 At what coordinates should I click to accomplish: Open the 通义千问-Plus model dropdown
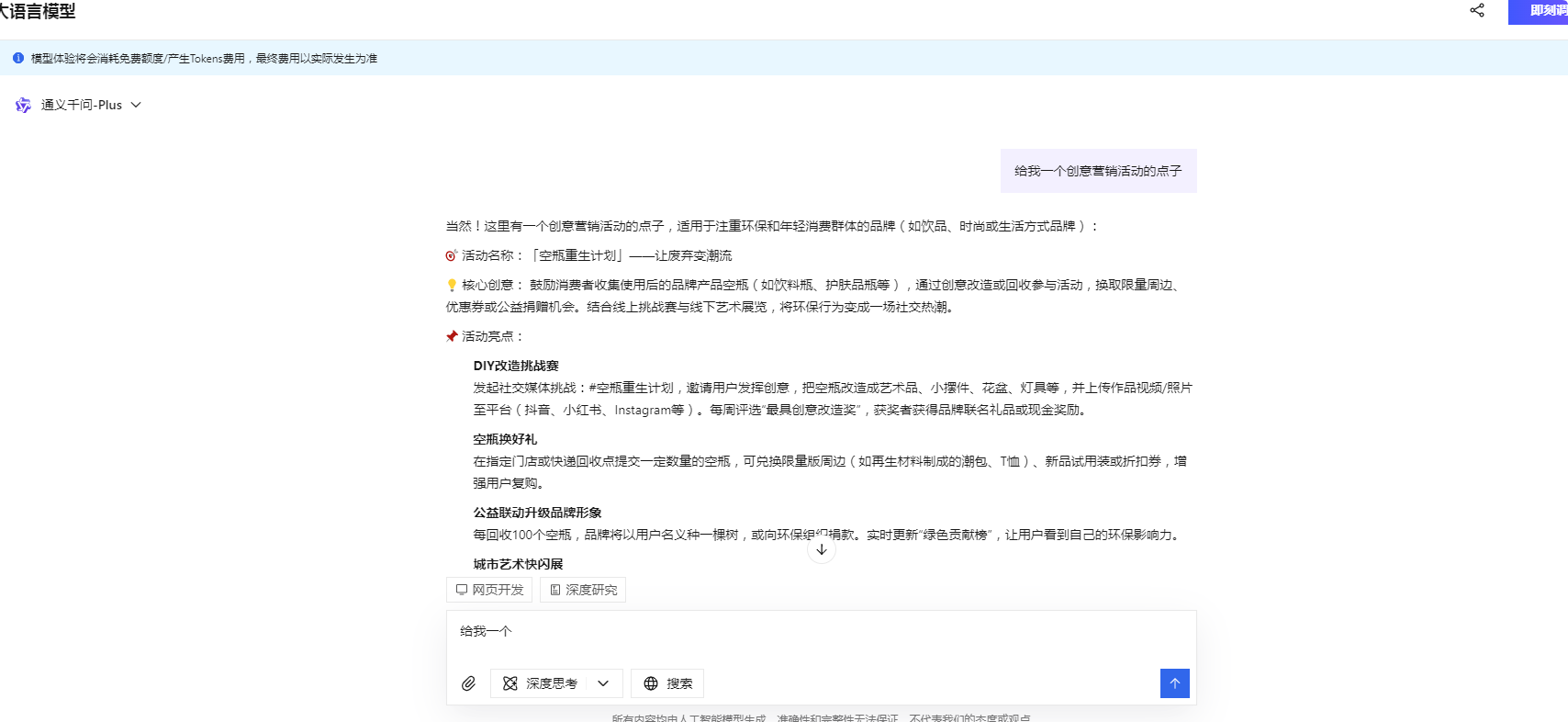coord(91,105)
